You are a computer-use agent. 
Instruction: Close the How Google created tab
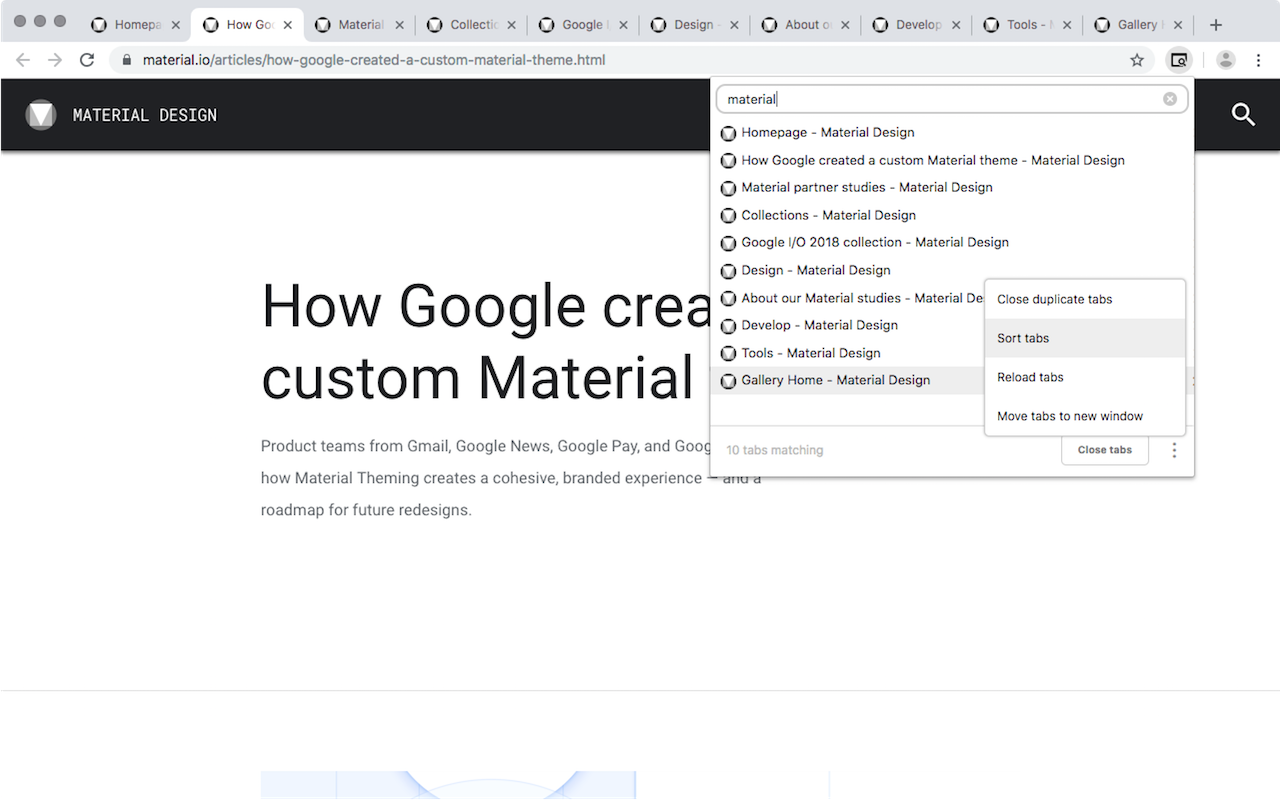tap(288, 25)
